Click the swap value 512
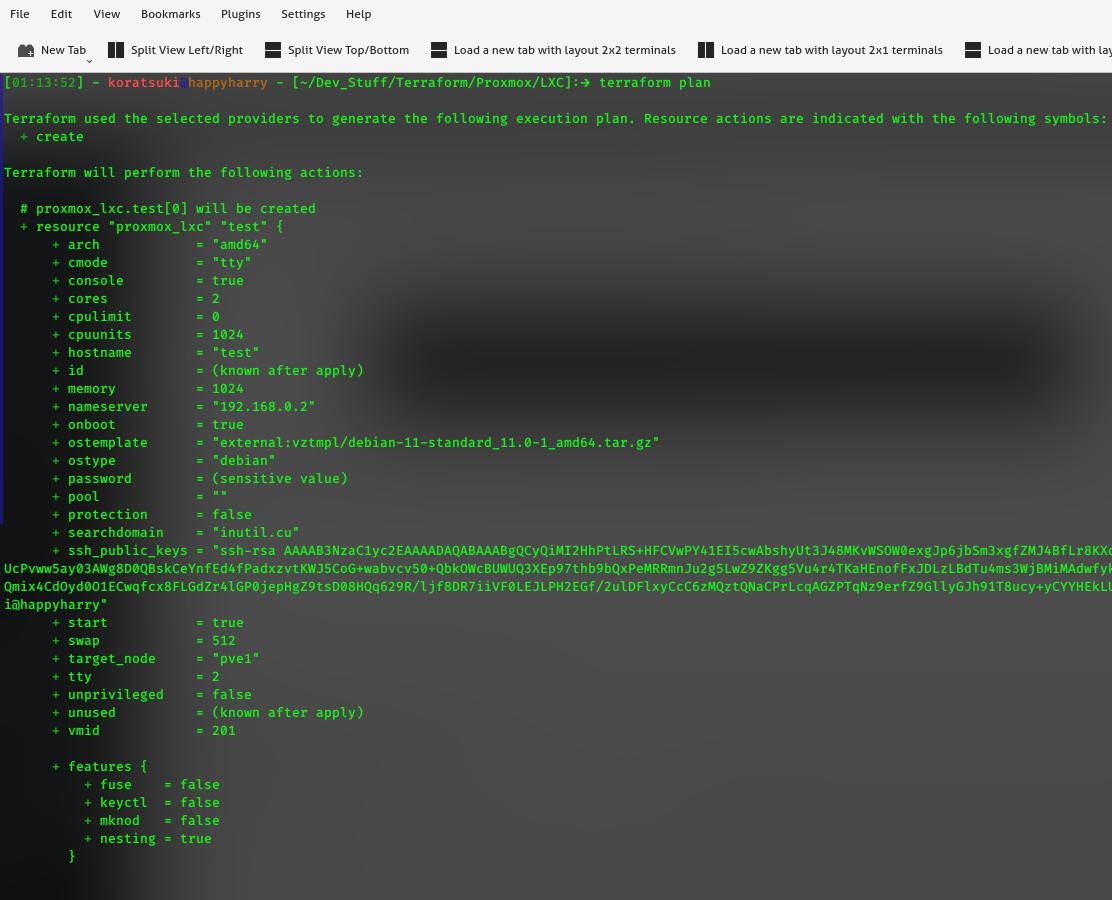Image resolution: width=1112 pixels, height=900 pixels. (223, 640)
